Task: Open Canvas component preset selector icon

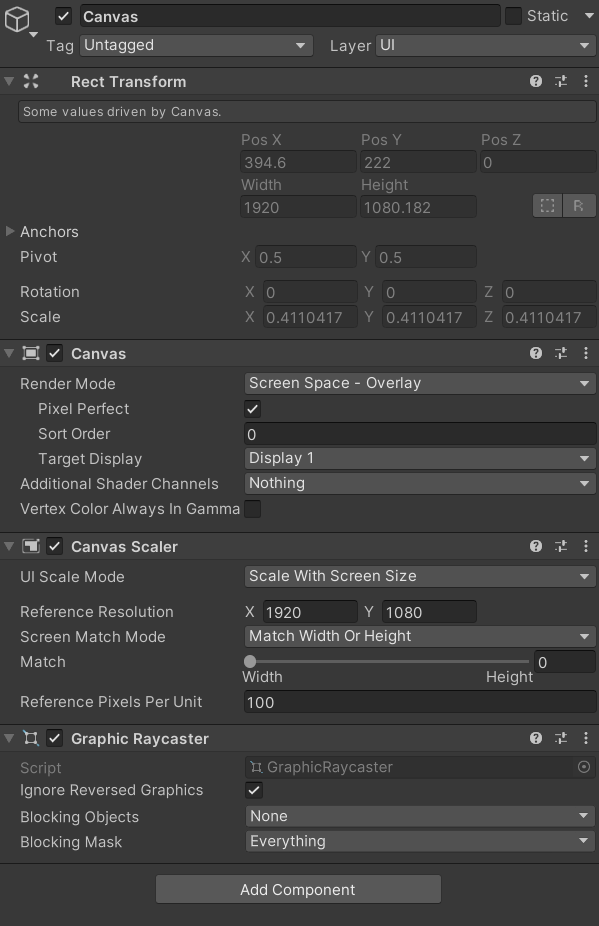Action: [561, 353]
